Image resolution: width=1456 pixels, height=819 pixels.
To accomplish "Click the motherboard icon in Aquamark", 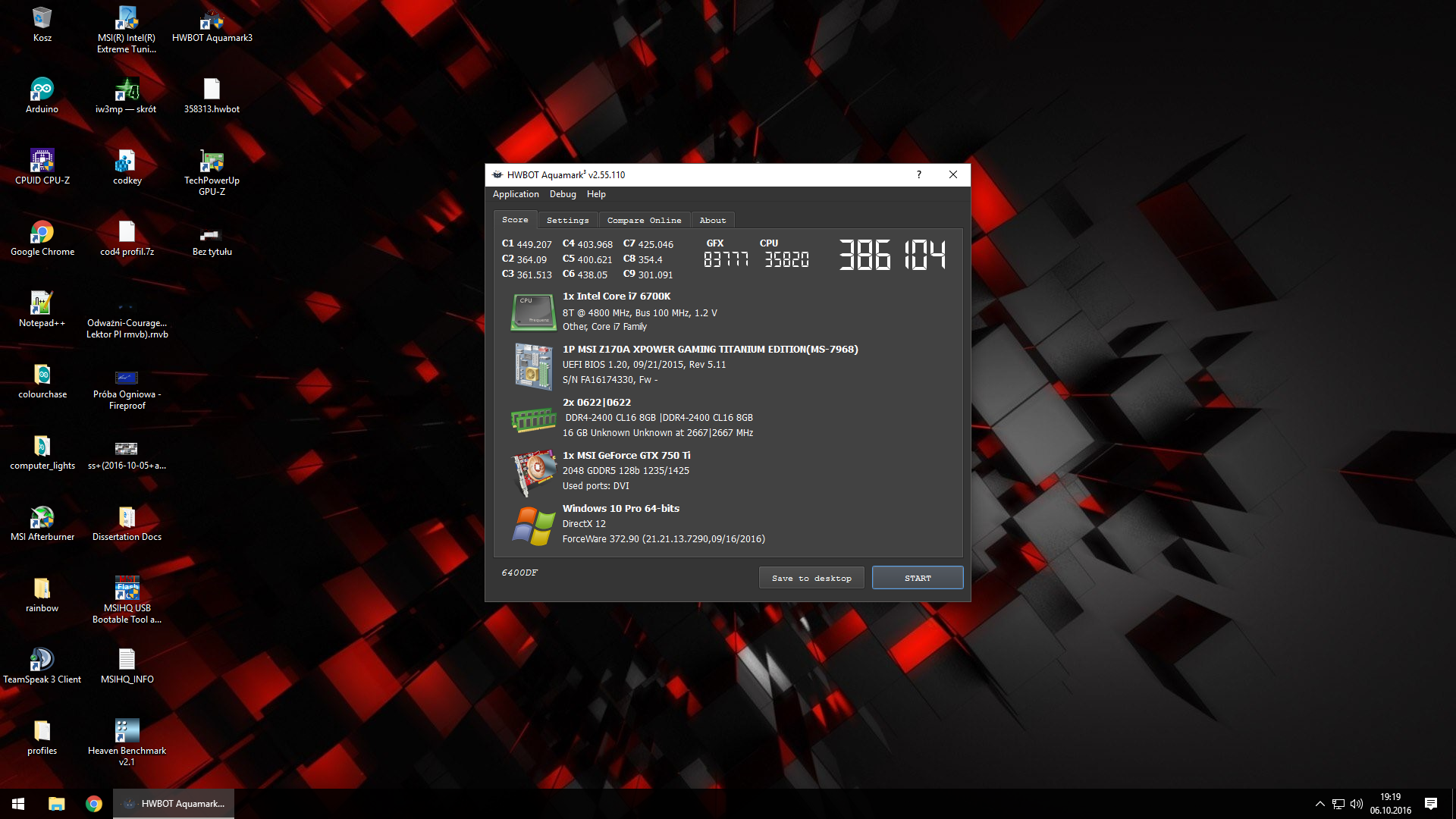I will pyautogui.click(x=532, y=366).
